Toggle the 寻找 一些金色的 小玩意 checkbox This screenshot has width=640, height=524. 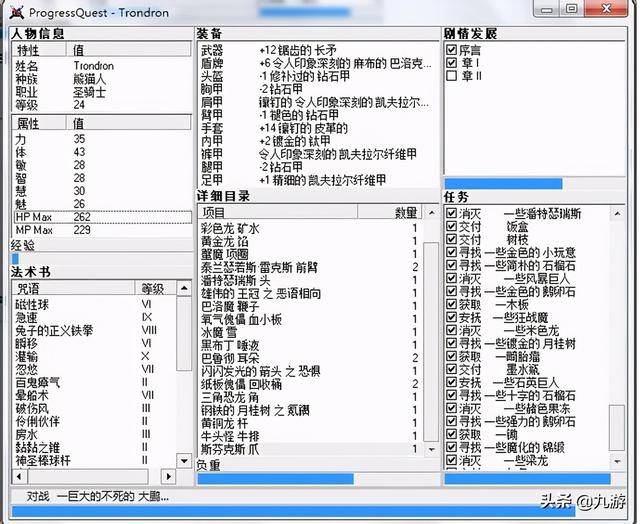click(x=451, y=252)
